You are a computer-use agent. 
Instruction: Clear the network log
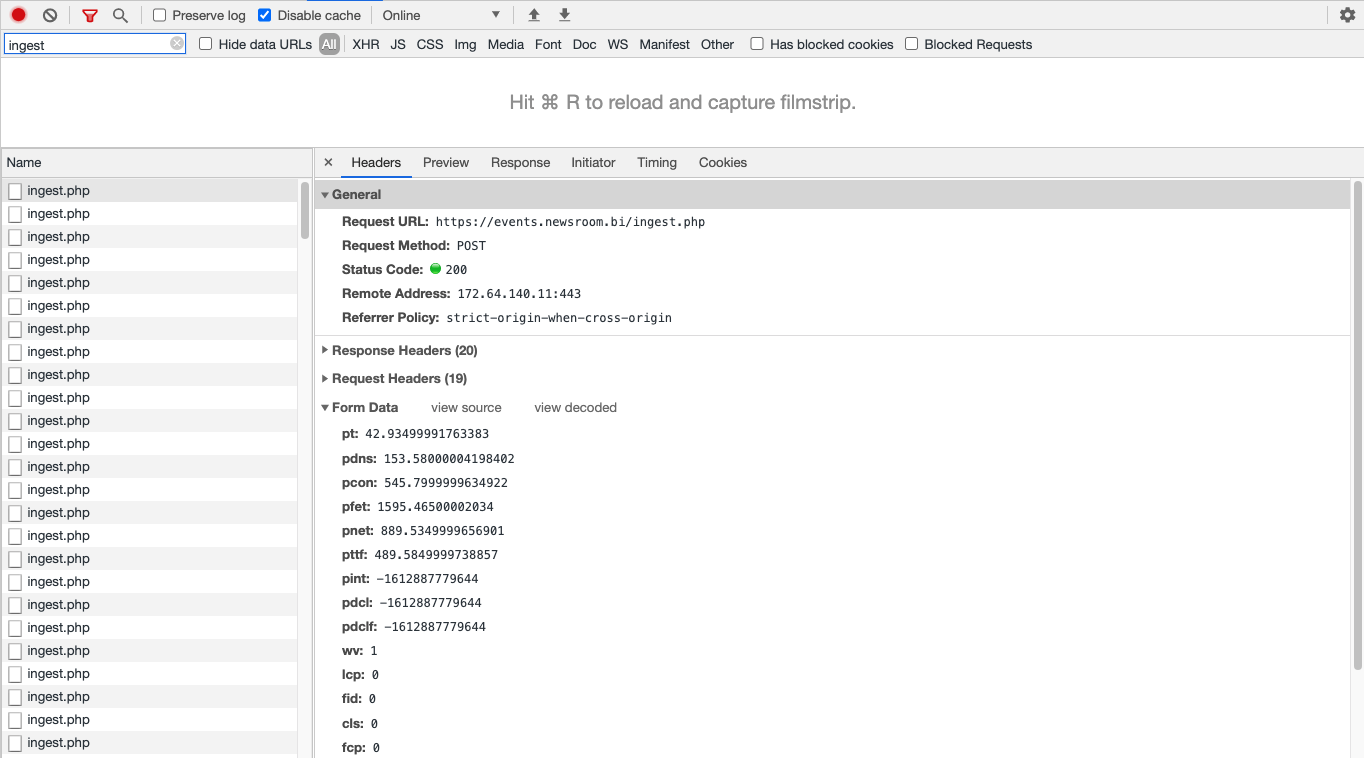click(48, 14)
